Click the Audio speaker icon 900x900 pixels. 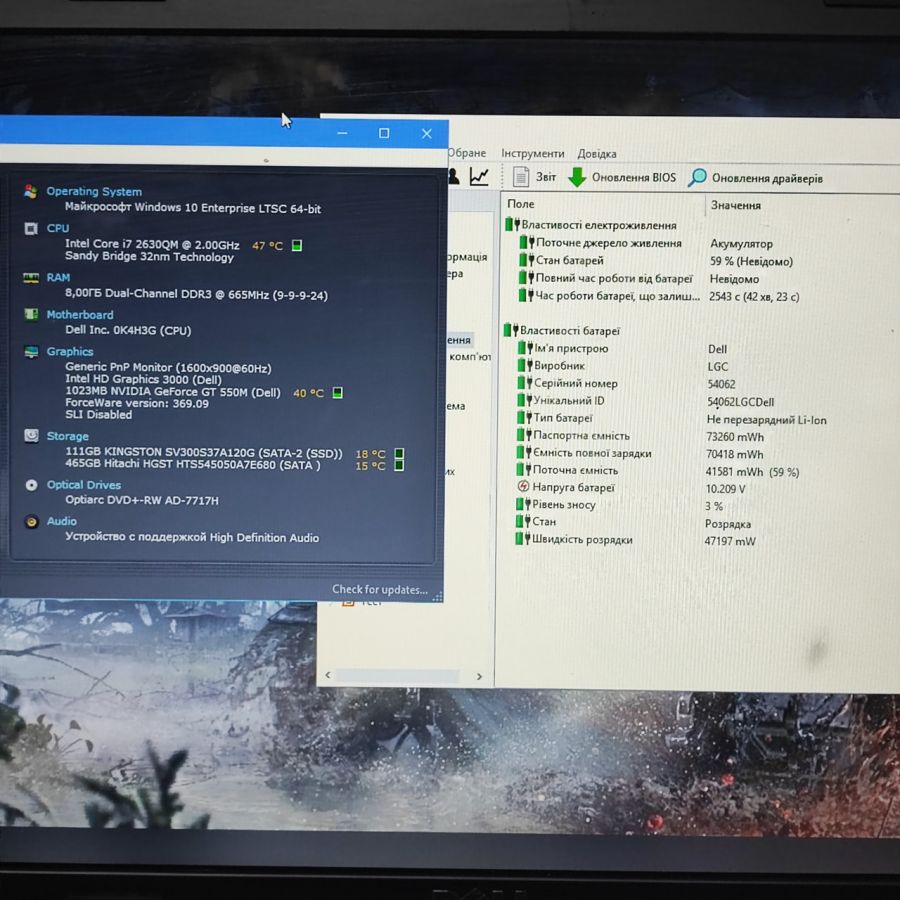tap(31, 522)
